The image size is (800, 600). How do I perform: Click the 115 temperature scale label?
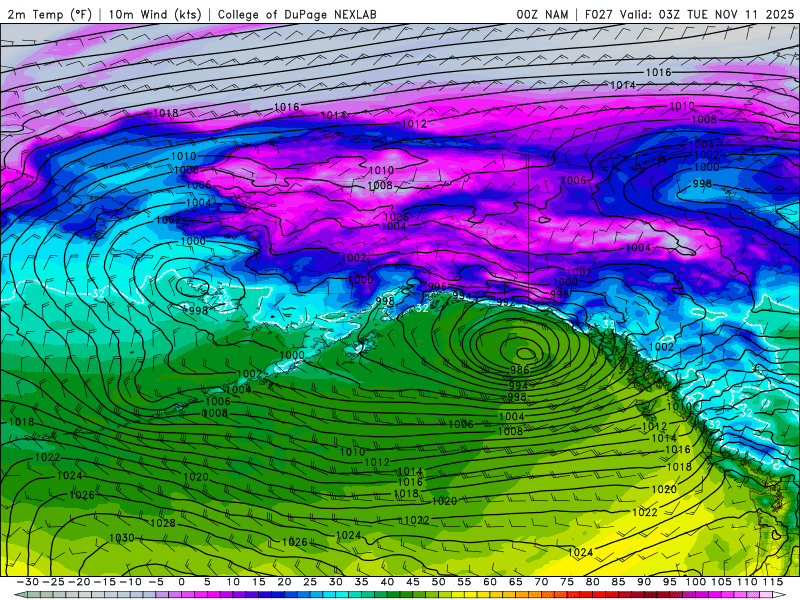pos(772,582)
